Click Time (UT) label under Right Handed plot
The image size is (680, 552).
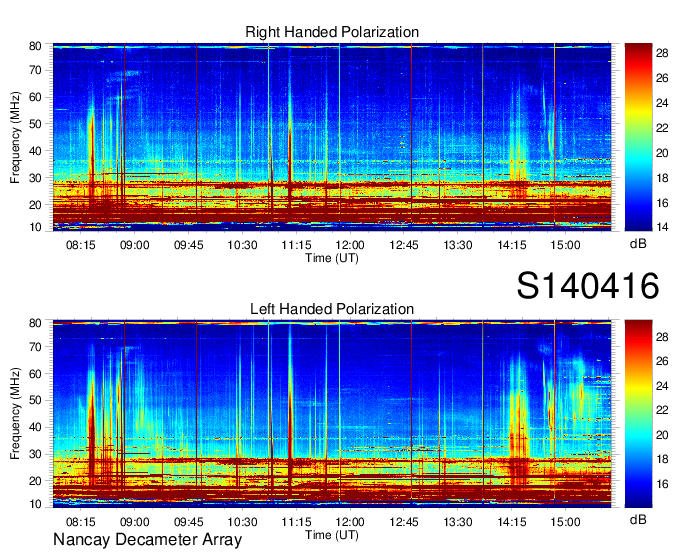(332, 258)
